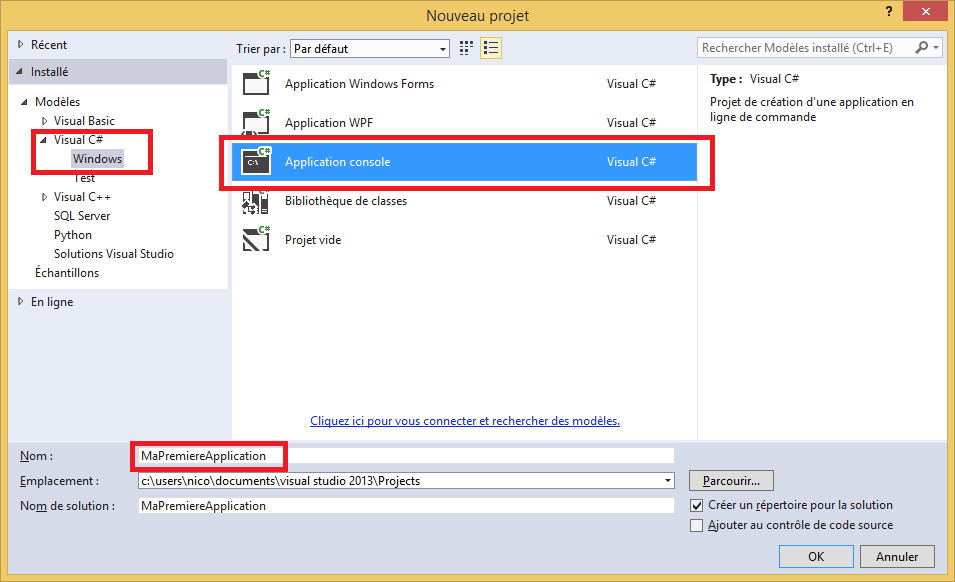The width and height of the screenshot is (955, 582).
Task: Select Application Windows Forms template name
Action: 359,83
